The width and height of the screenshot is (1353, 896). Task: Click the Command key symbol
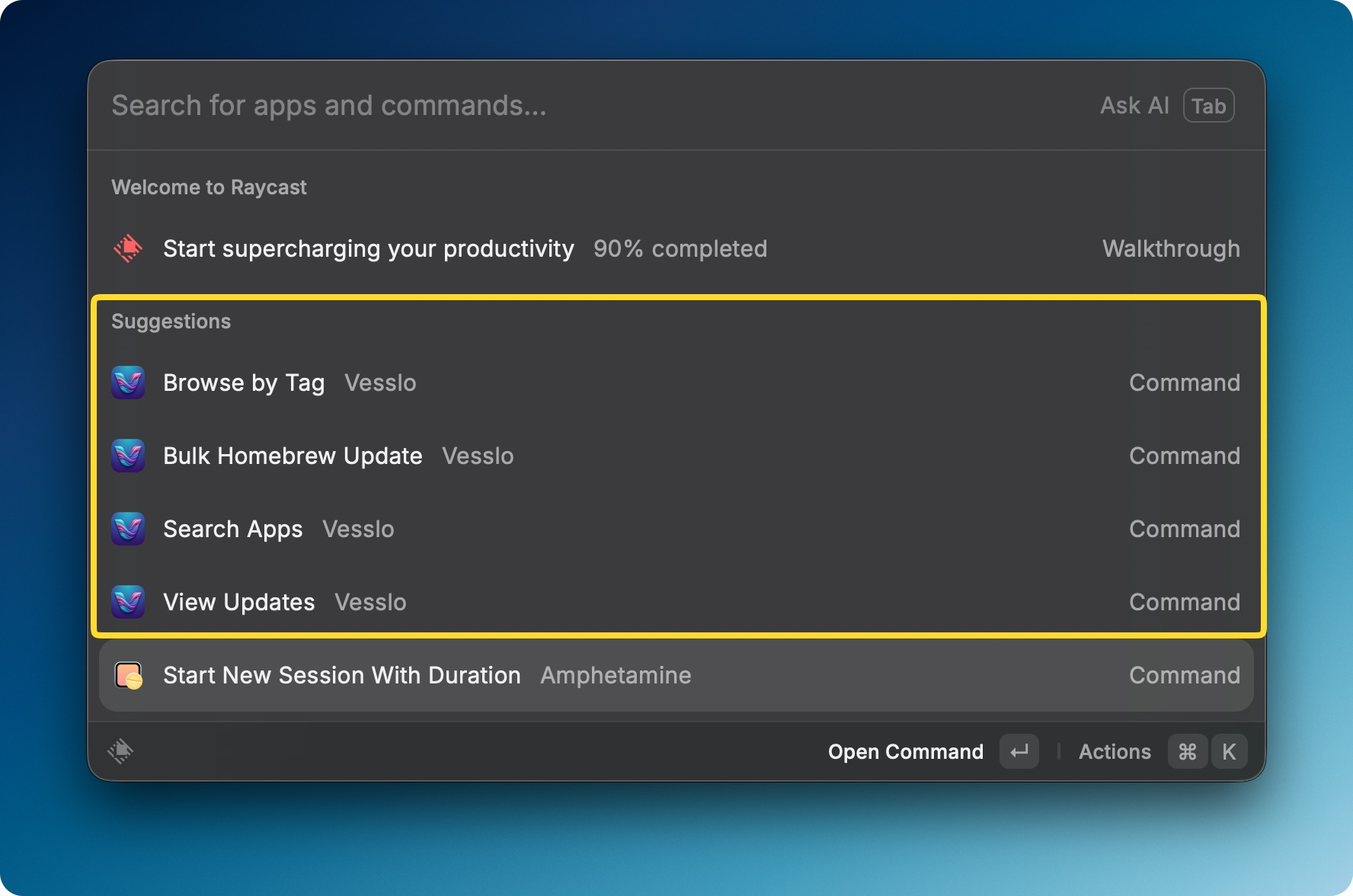[1187, 751]
